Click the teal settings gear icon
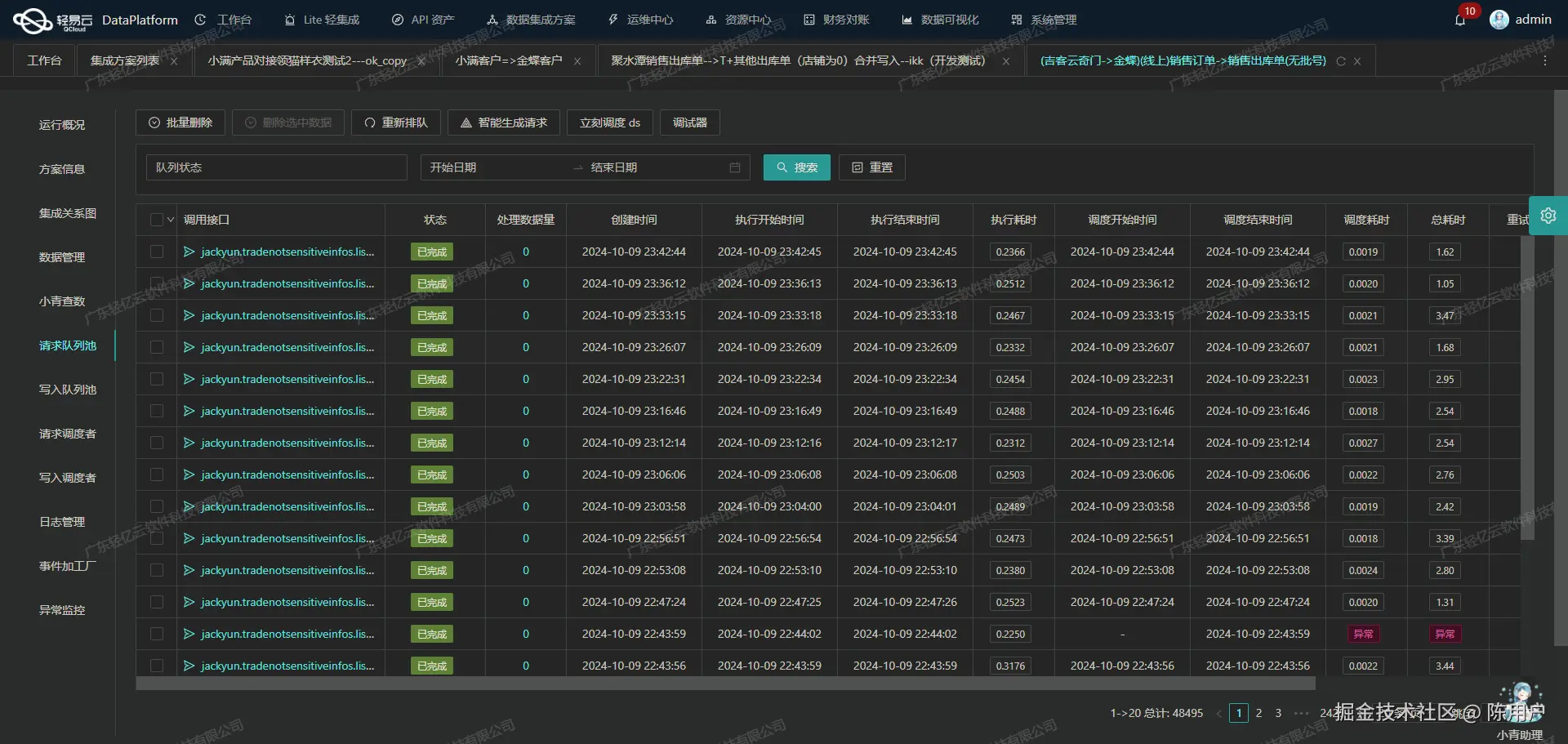Viewport: 1568px width, 744px height. 1548,216
